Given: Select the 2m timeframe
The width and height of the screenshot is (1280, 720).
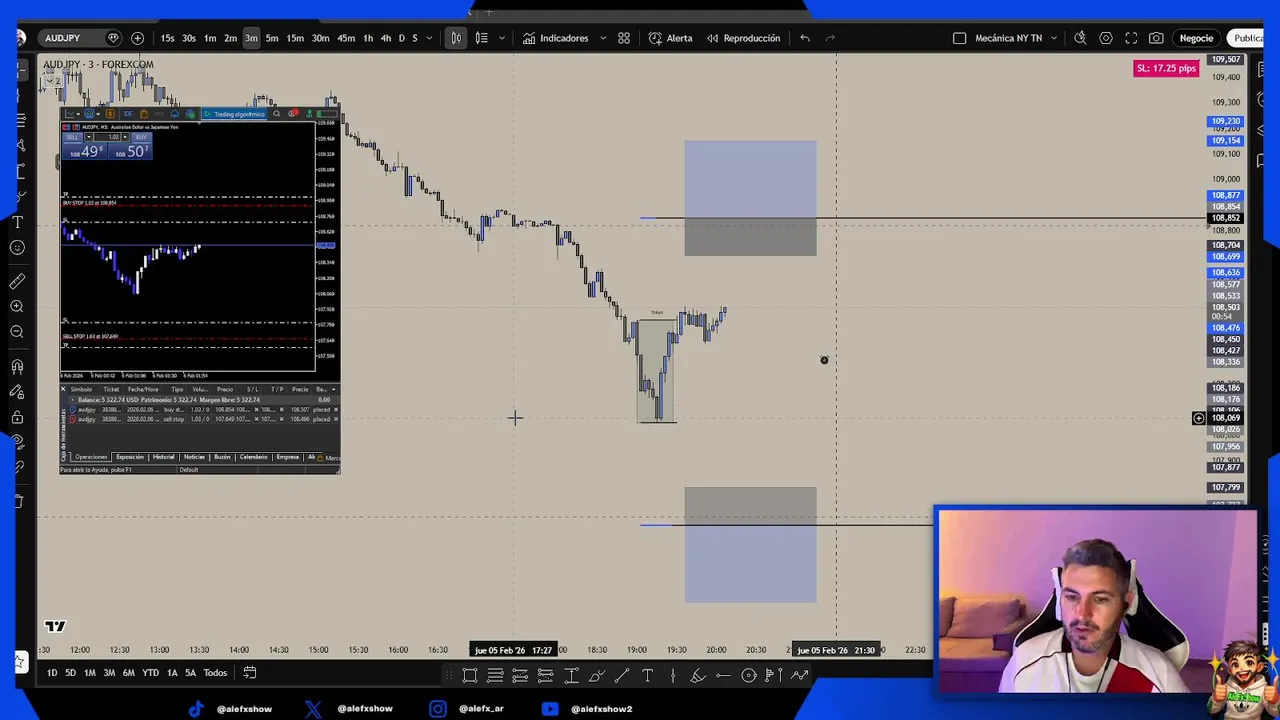Looking at the screenshot, I should 230,38.
